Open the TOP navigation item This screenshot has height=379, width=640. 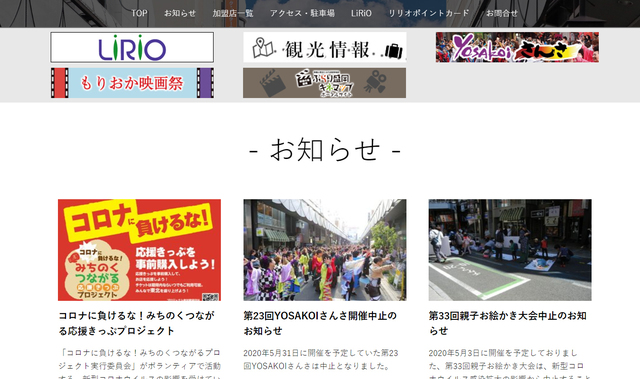pos(139,13)
